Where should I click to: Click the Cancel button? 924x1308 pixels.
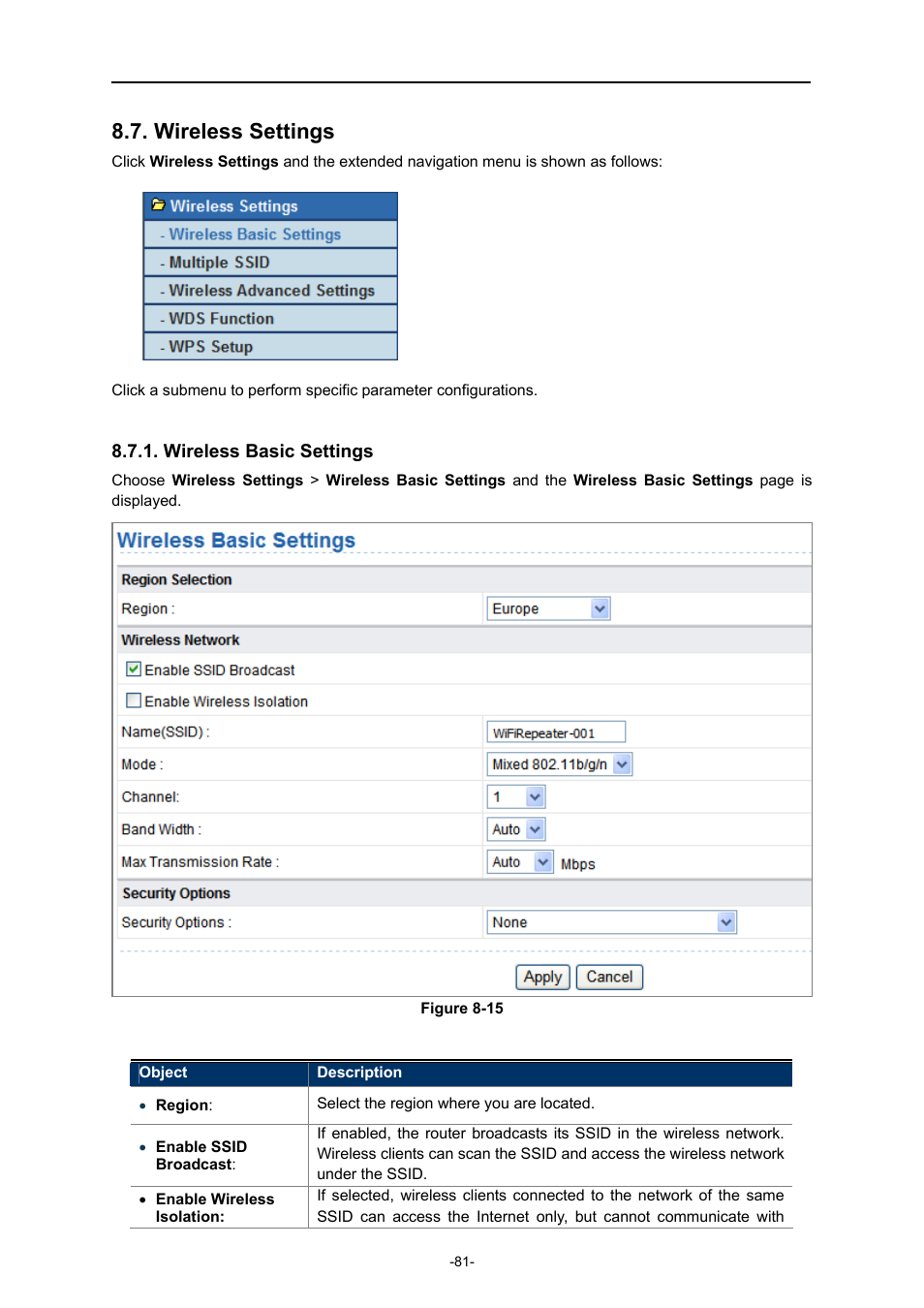tap(609, 977)
